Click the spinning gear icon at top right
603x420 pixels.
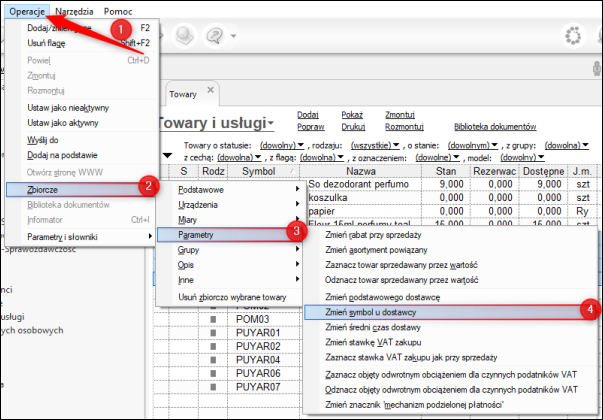pos(575,36)
